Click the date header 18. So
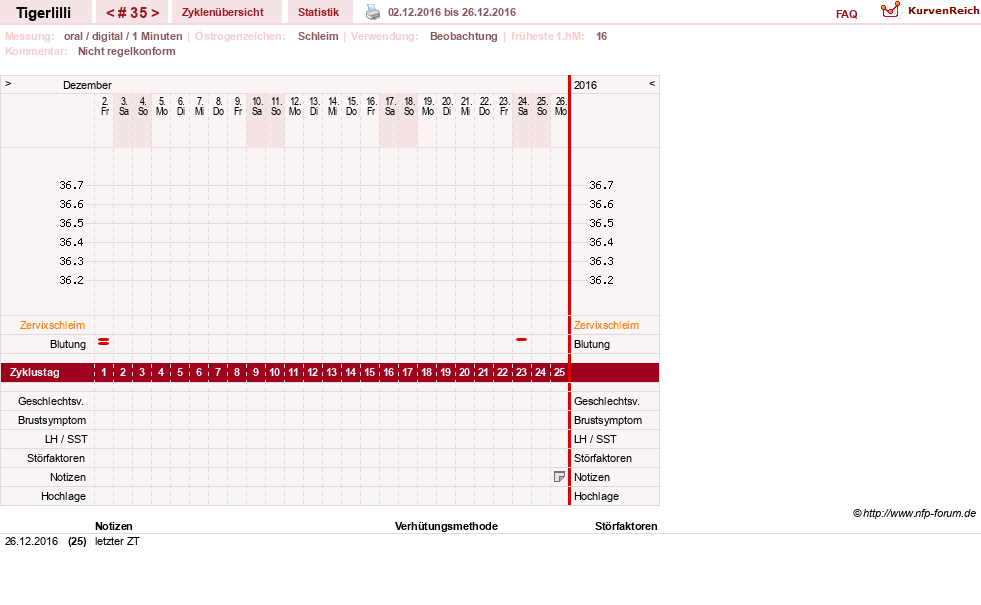The height and width of the screenshot is (605, 981). pyautogui.click(x=409, y=106)
